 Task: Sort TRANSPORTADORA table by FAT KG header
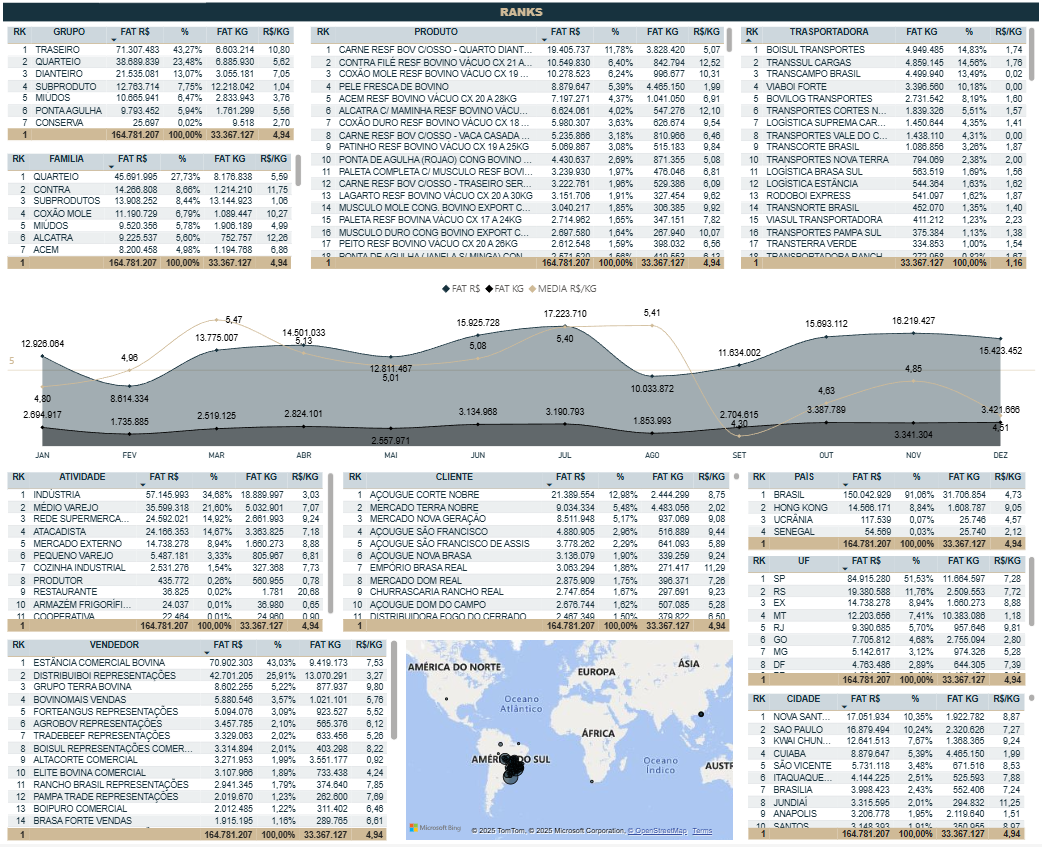point(919,32)
